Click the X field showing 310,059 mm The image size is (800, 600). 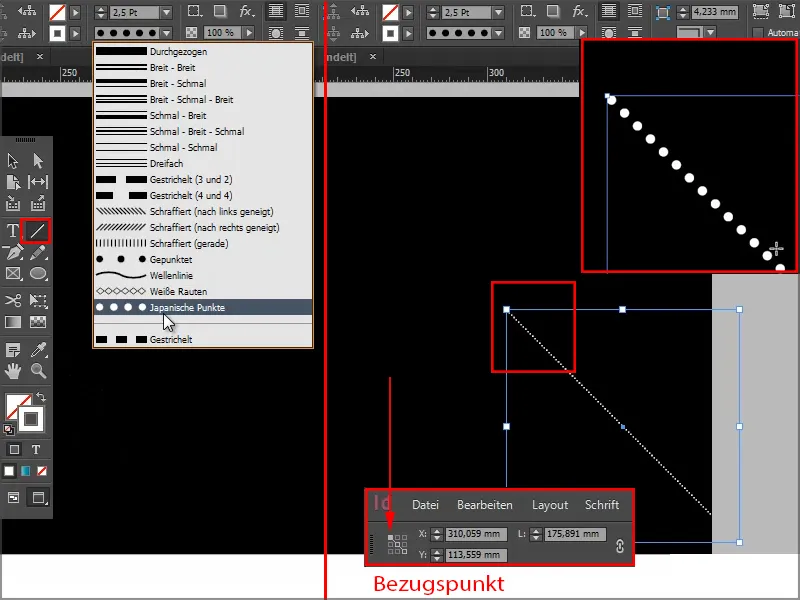[x=476, y=534]
